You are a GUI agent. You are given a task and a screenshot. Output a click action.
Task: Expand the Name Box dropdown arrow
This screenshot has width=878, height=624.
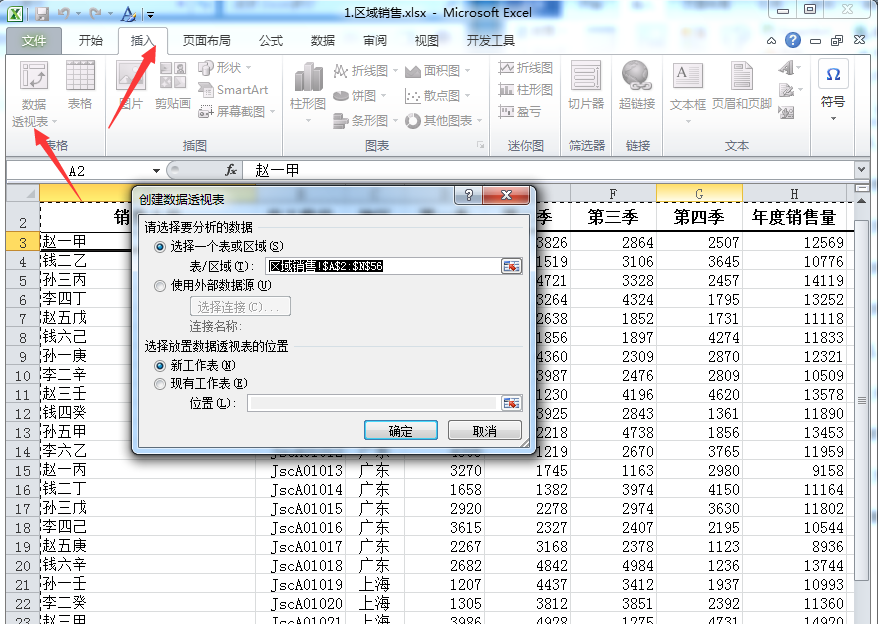point(156,171)
